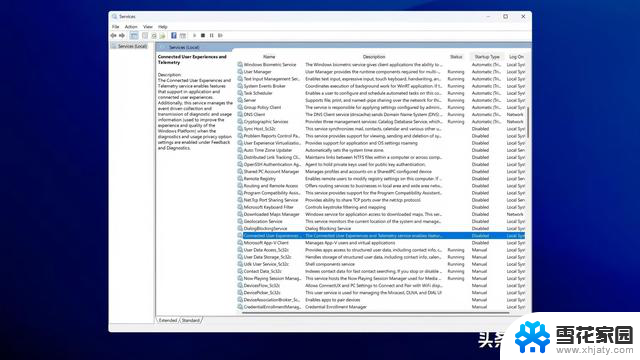Viewport: 640px width, 360px height.
Task: Click the Forward arrow toolbar icon
Action: click(122, 36)
